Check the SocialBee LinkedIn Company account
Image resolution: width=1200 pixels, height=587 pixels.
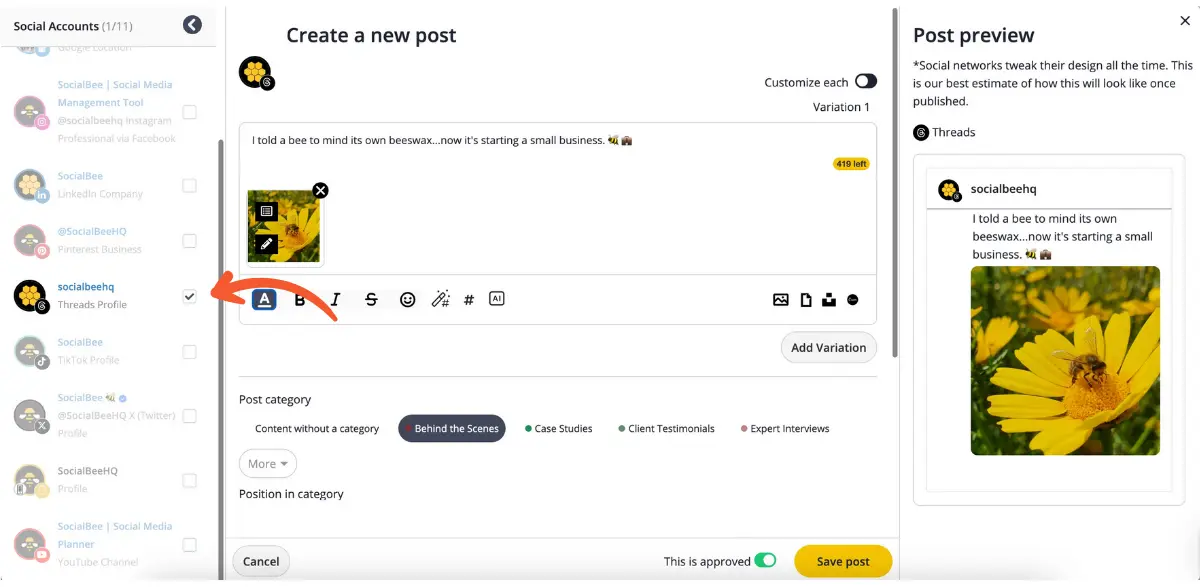189,185
